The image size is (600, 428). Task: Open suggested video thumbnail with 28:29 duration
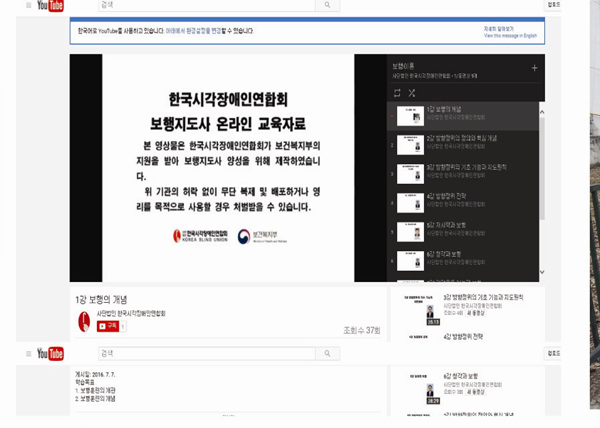[419, 388]
